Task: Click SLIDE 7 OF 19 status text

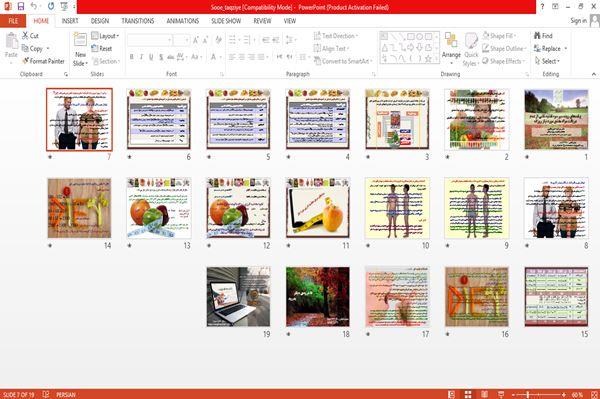Action: click(18, 394)
